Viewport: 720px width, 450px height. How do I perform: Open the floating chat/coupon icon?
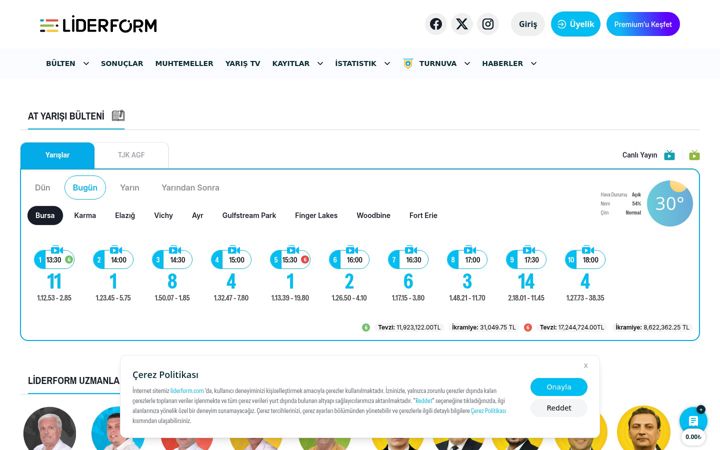pos(693,421)
